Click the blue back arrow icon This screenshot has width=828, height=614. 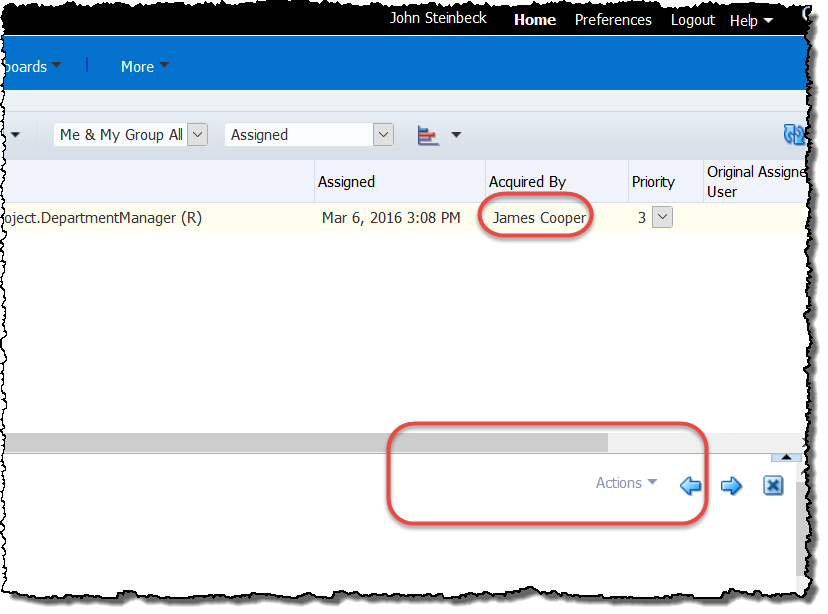(690, 486)
